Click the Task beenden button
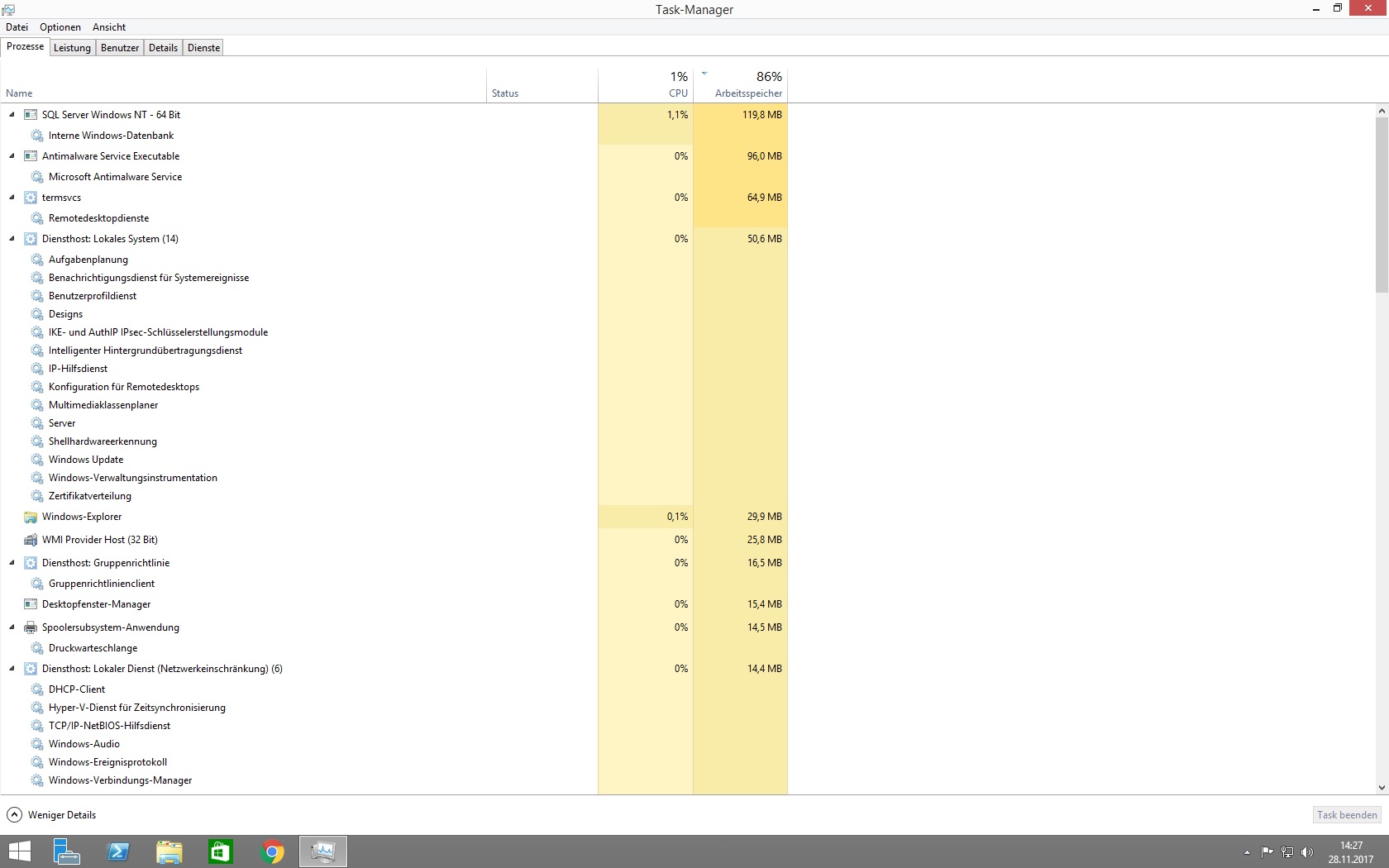 (1347, 815)
